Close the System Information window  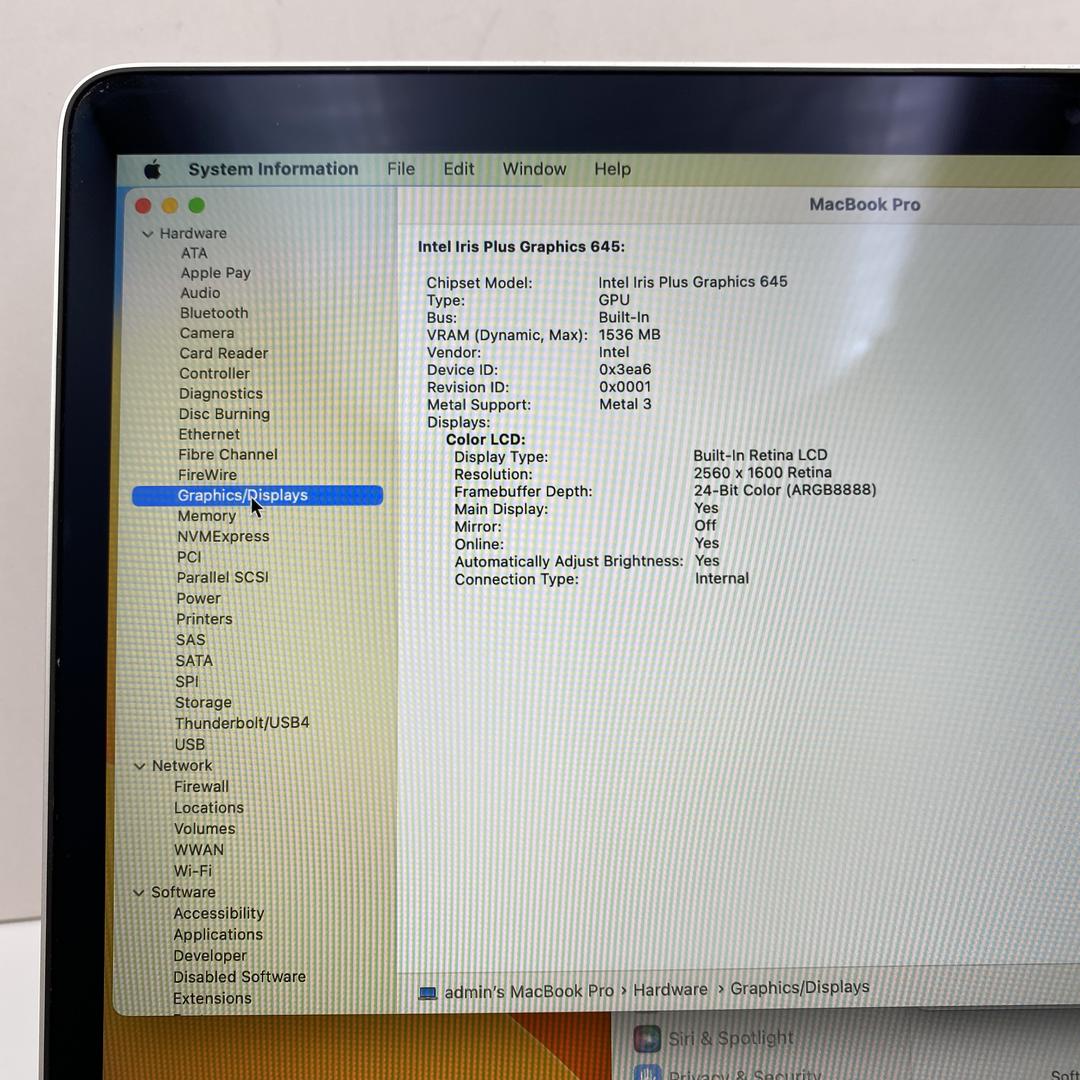click(143, 205)
